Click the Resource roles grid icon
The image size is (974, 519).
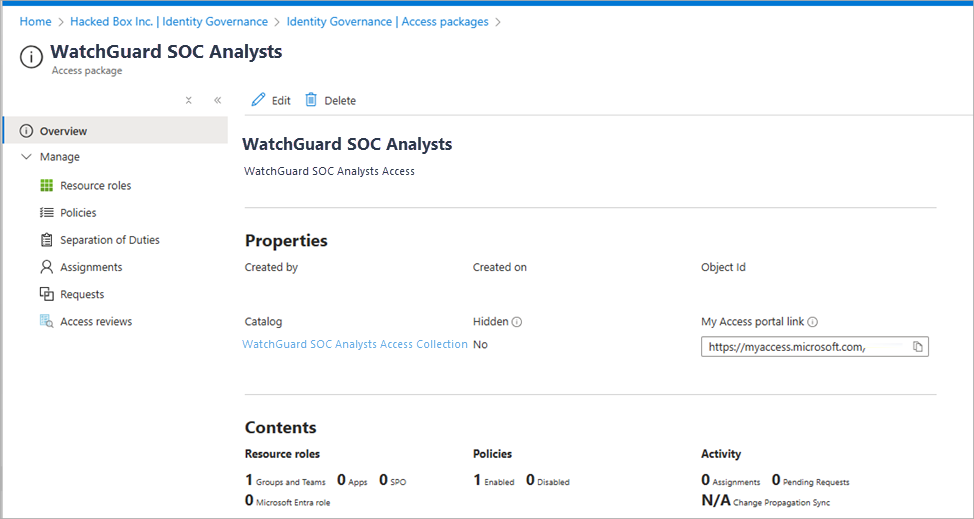46,185
